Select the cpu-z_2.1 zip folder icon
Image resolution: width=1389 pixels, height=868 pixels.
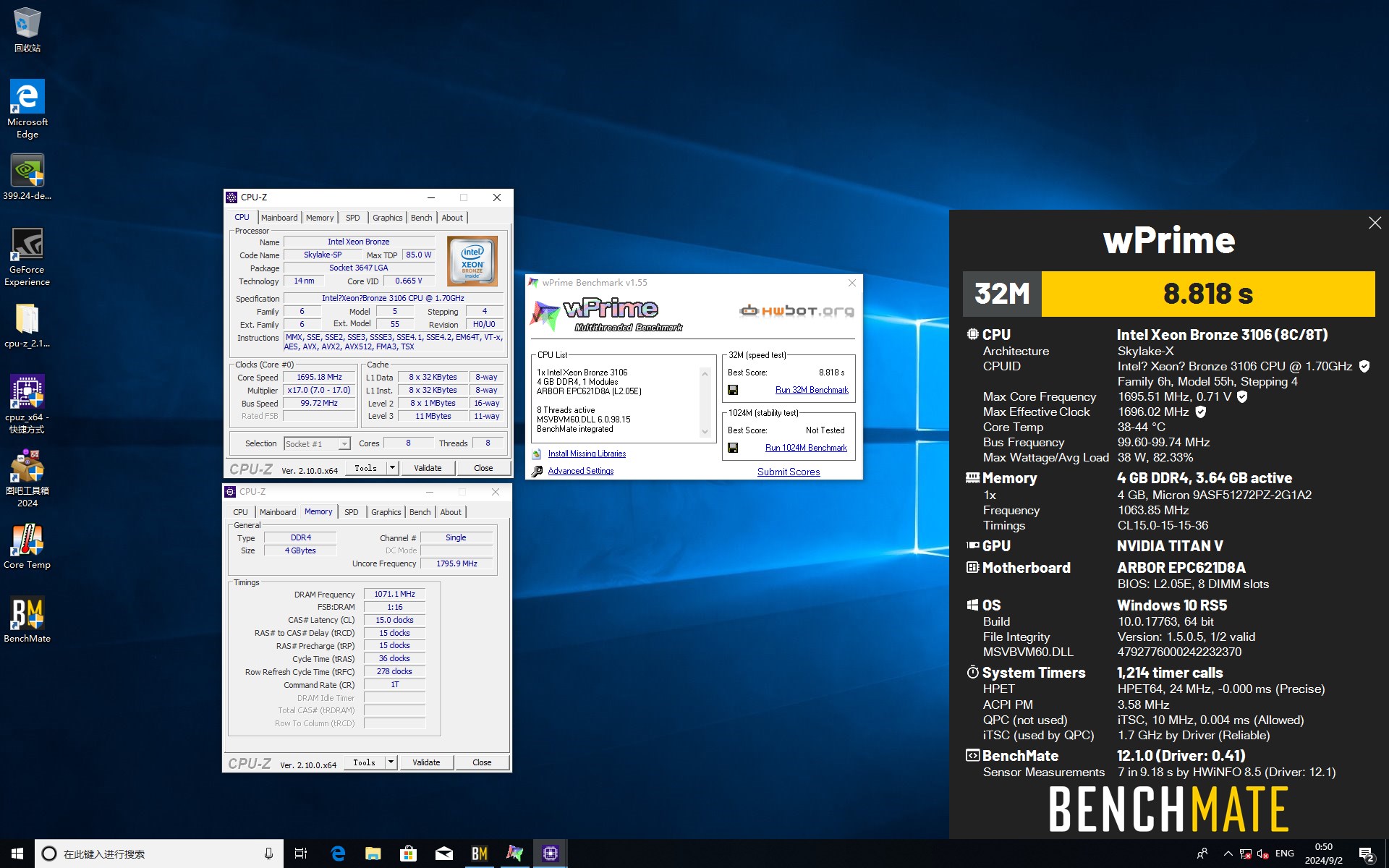tap(27, 325)
